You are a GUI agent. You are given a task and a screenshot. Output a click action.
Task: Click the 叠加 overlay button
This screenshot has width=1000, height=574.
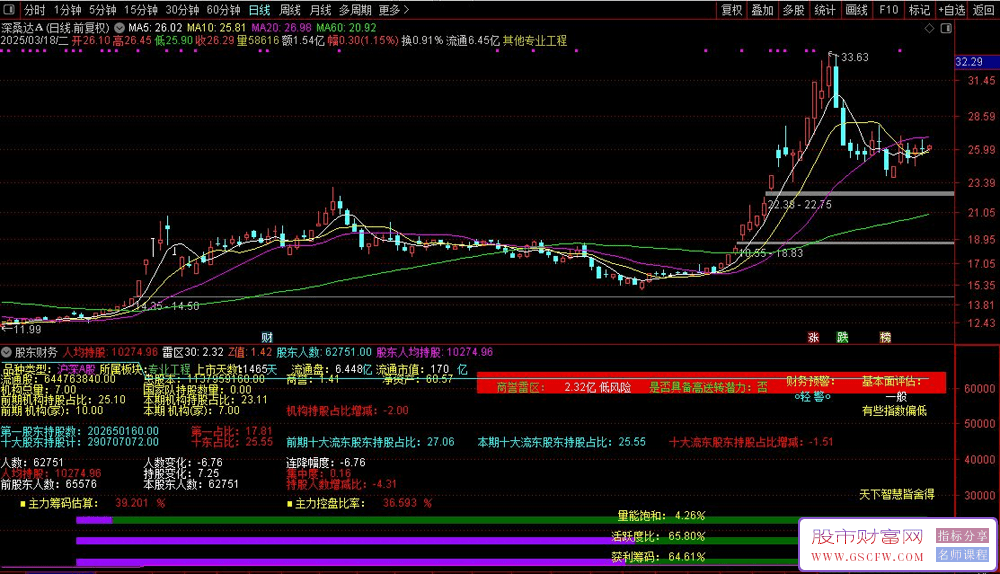(x=762, y=10)
